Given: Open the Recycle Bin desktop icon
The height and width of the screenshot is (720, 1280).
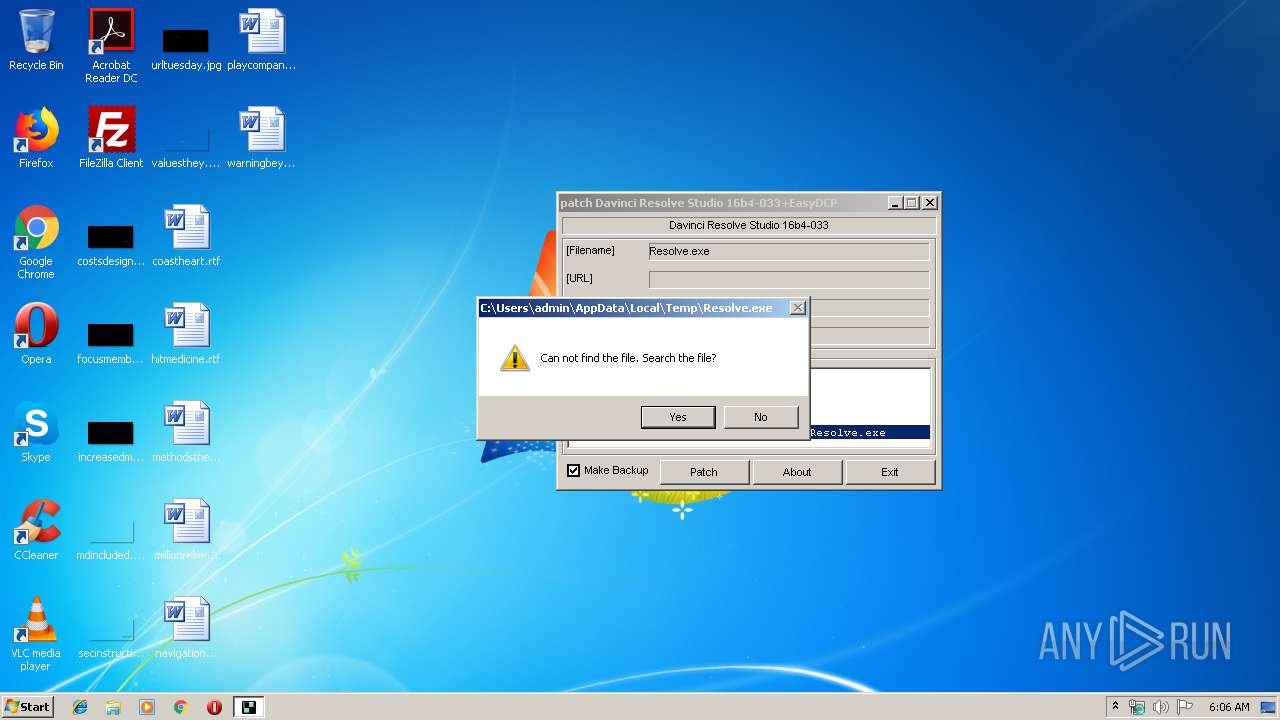Looking at the screenshot, I should click(x=36, y=40).
